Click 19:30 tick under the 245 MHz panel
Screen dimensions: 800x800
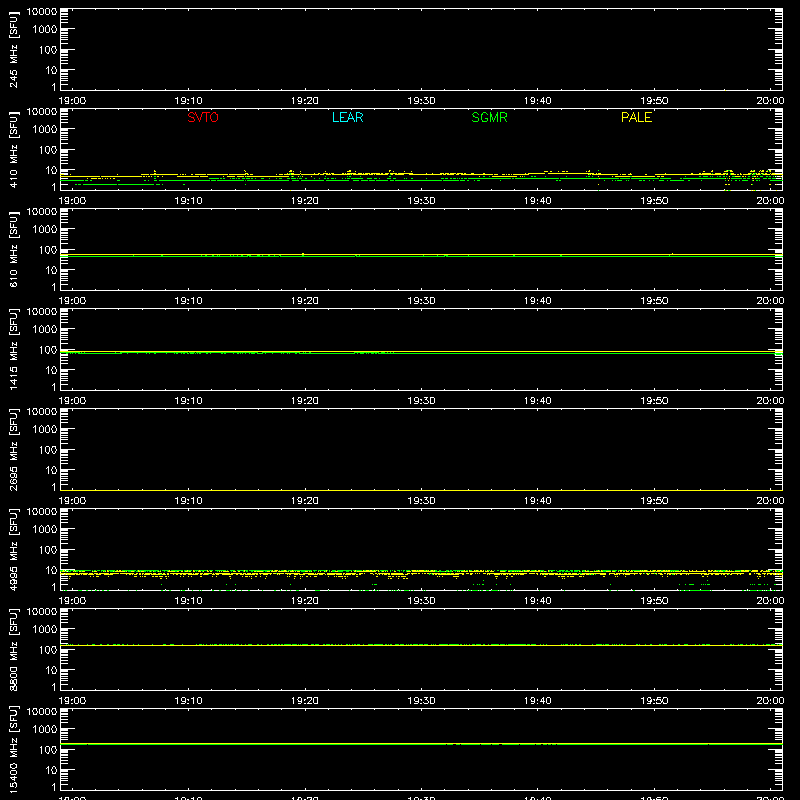421,101
